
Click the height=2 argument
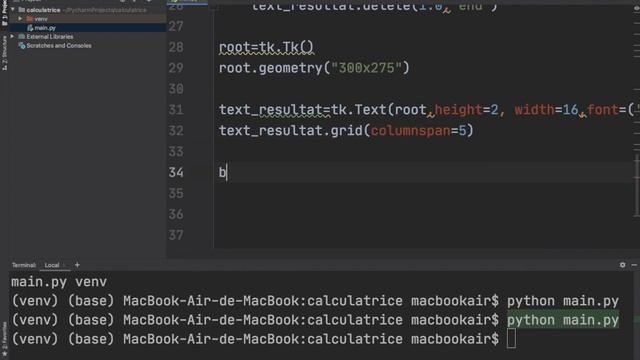(x=467, y=110)
